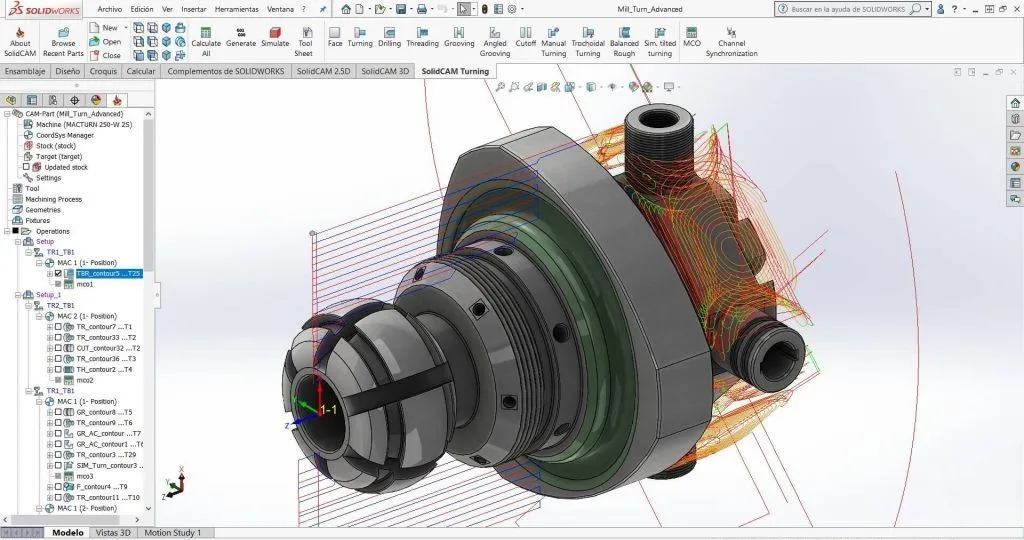1024x540 pixels.
Task: Uncheck the TBR_contour5 operation checkbox
Action: point(58,274)
